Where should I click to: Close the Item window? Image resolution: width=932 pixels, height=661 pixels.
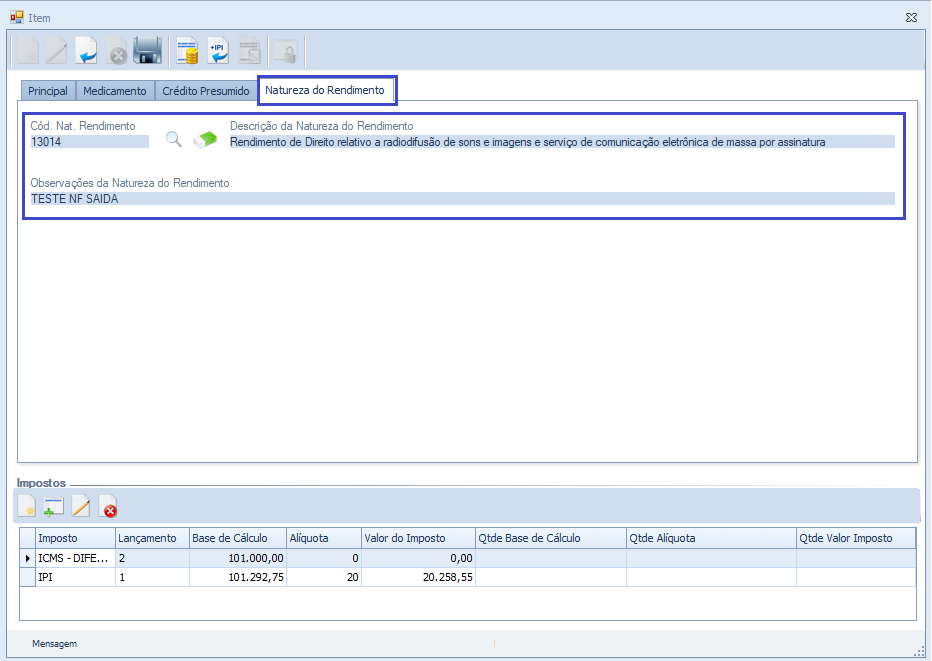click(x=911, y=17)
